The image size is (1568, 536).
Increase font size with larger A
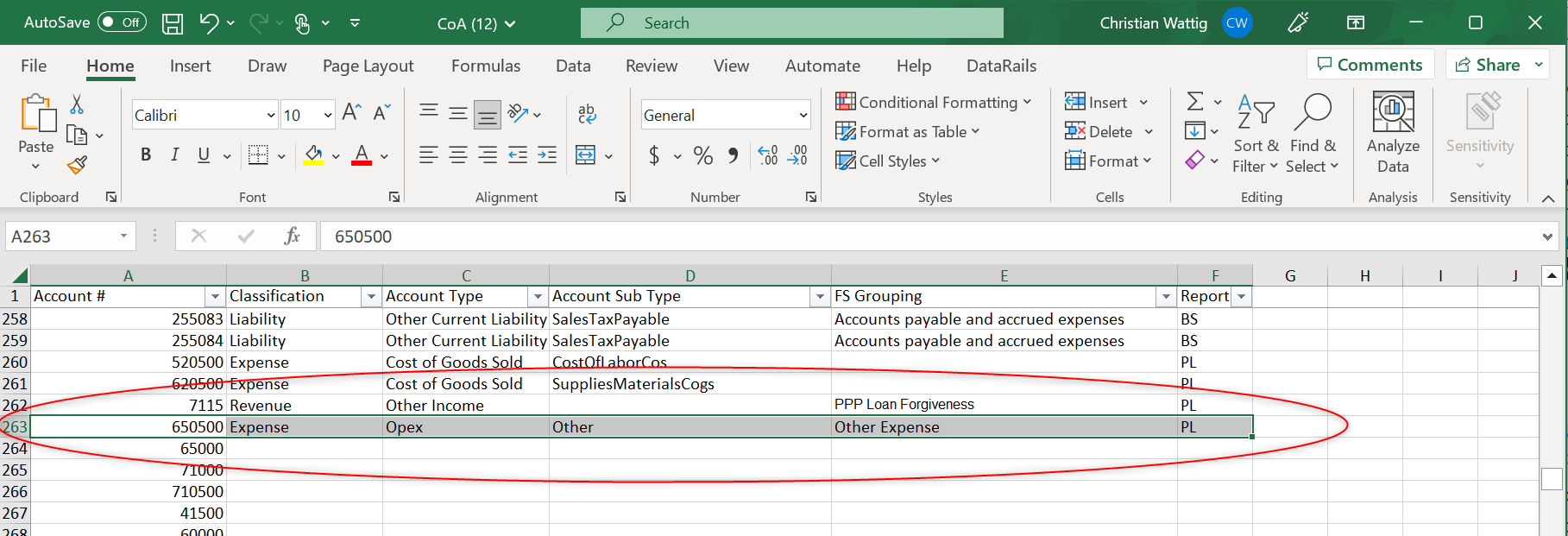click(351, 112)
